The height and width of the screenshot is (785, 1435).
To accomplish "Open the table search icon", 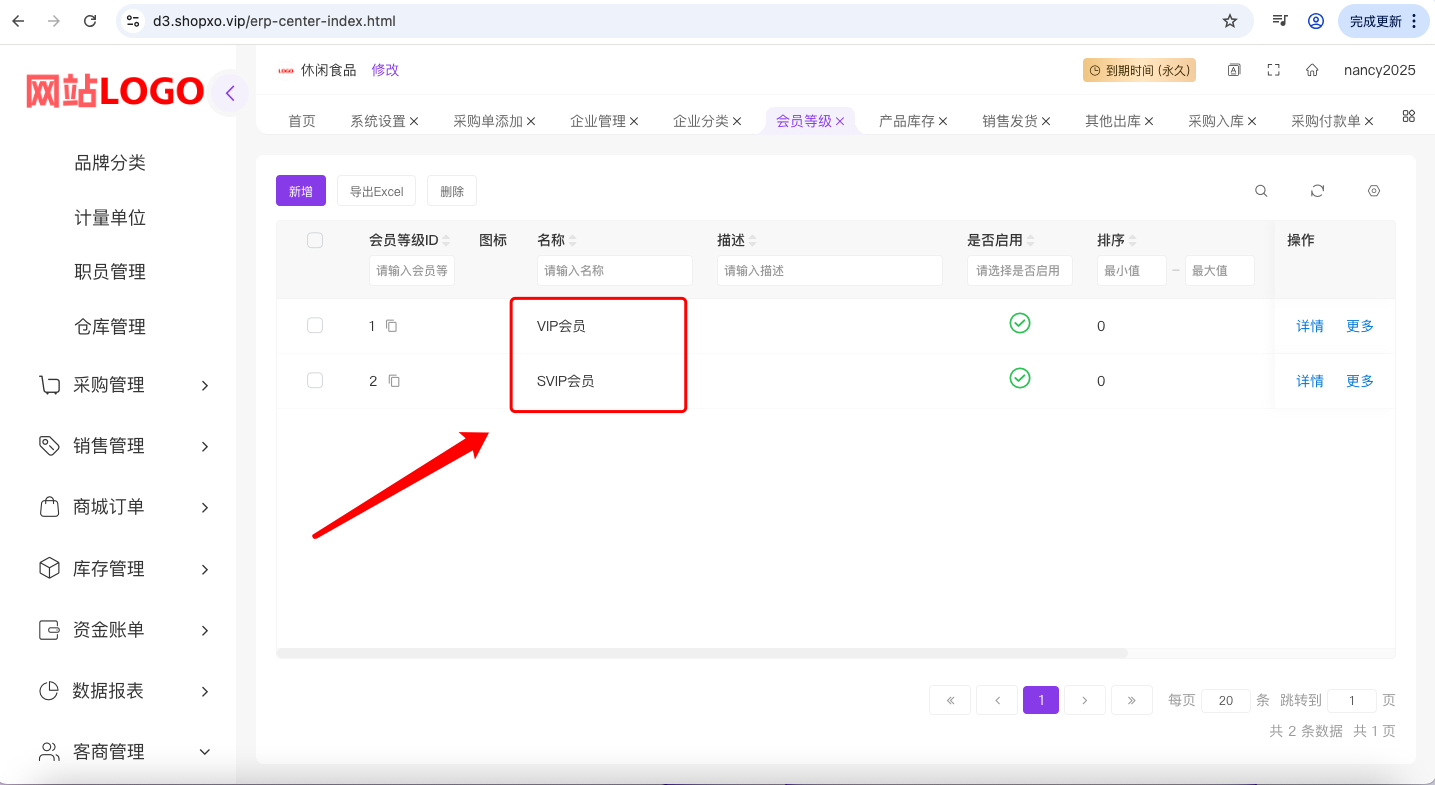I will click(x=1262, y=191).
